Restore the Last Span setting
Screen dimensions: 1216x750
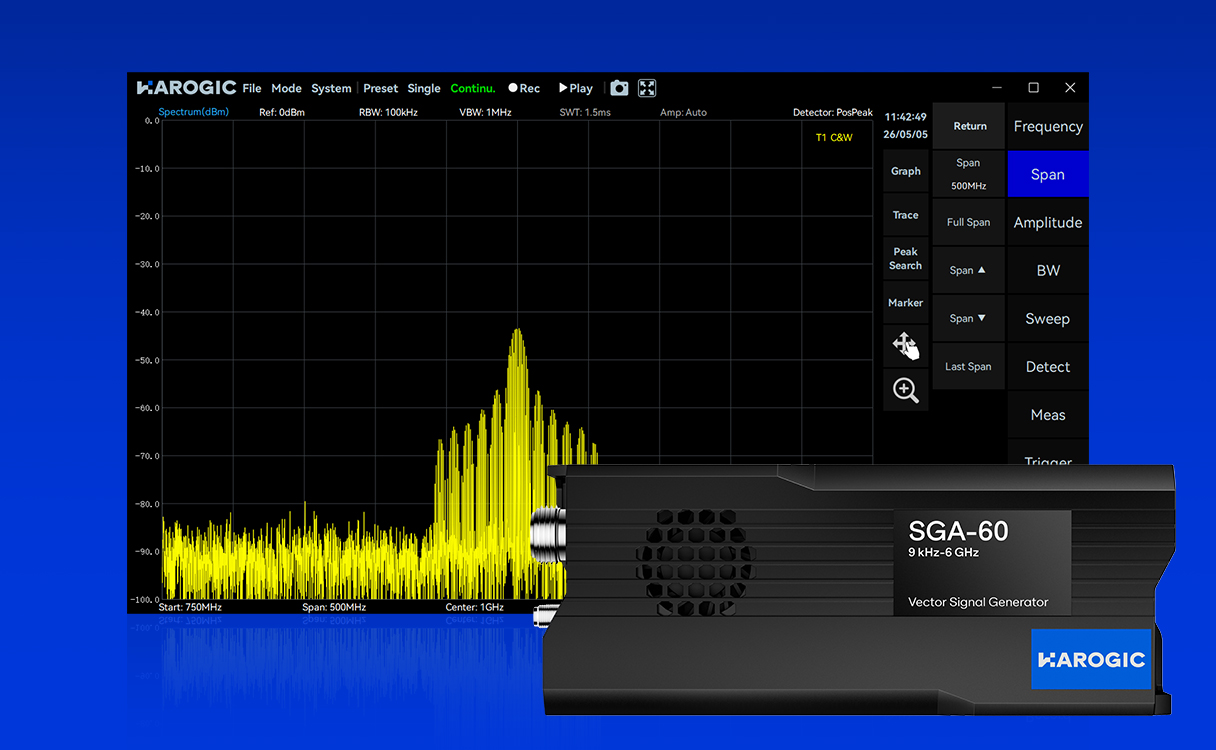click(x=969, y=366)
